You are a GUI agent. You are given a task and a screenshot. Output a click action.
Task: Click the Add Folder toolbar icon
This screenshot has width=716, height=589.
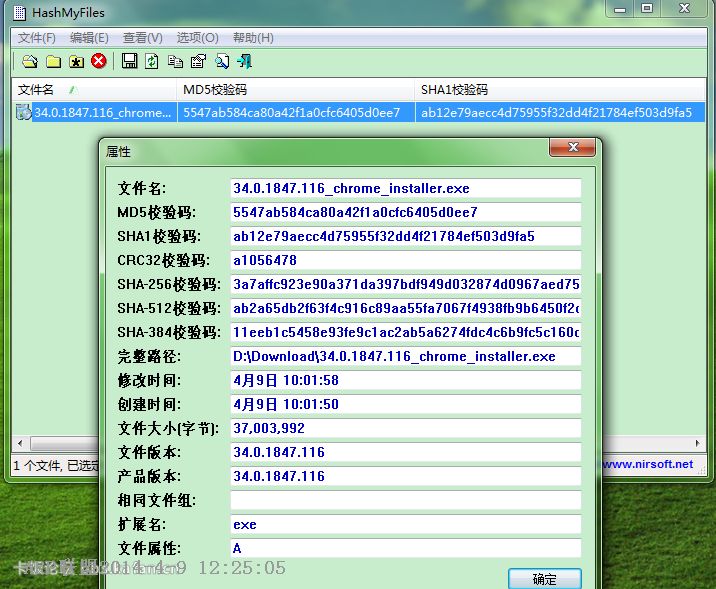[x=53, y=61]
